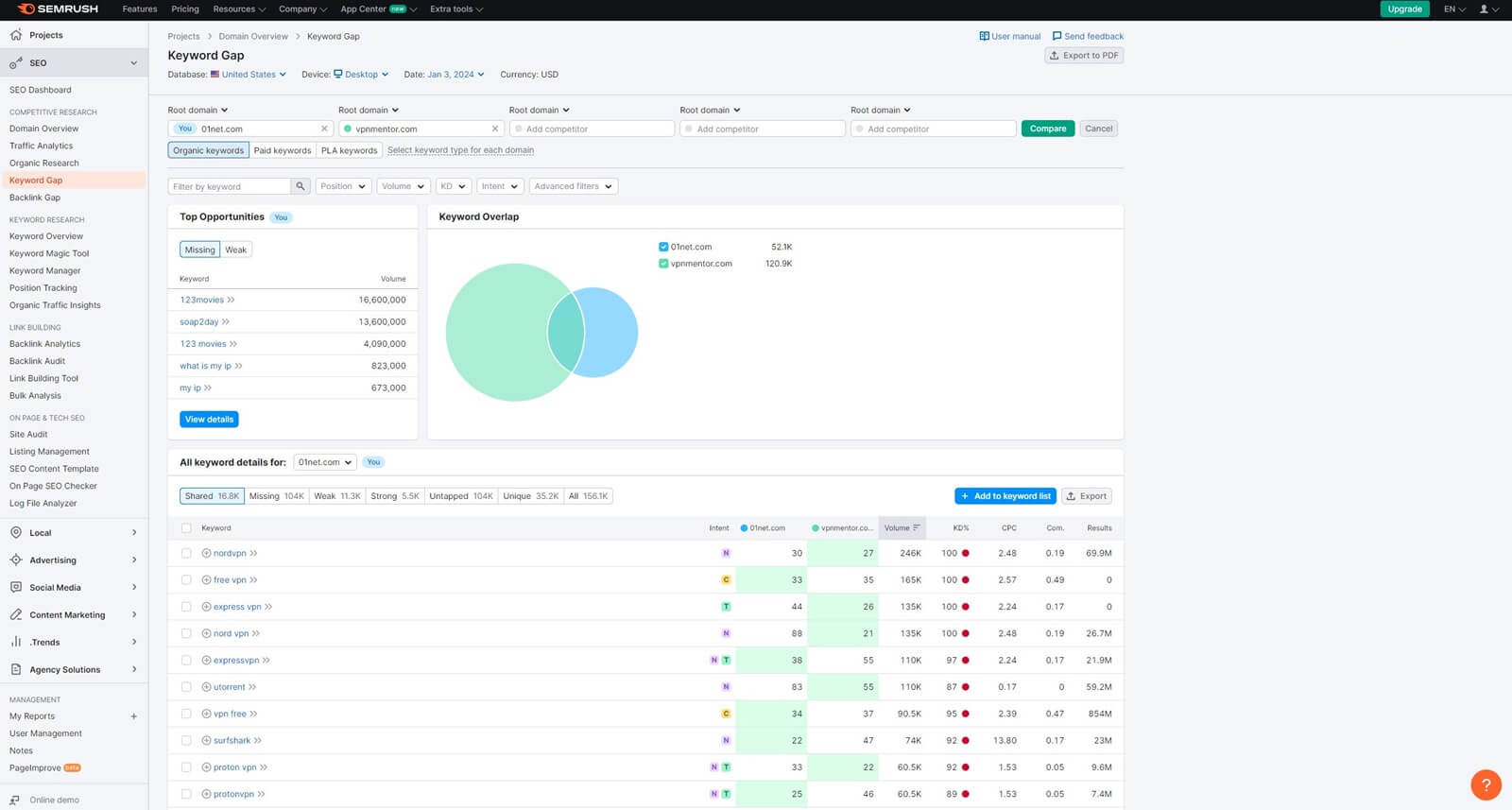Viewport: 1512px width, 810px height.
Task: Open 123movies keyword arrows icon
Action: point(232,301)
